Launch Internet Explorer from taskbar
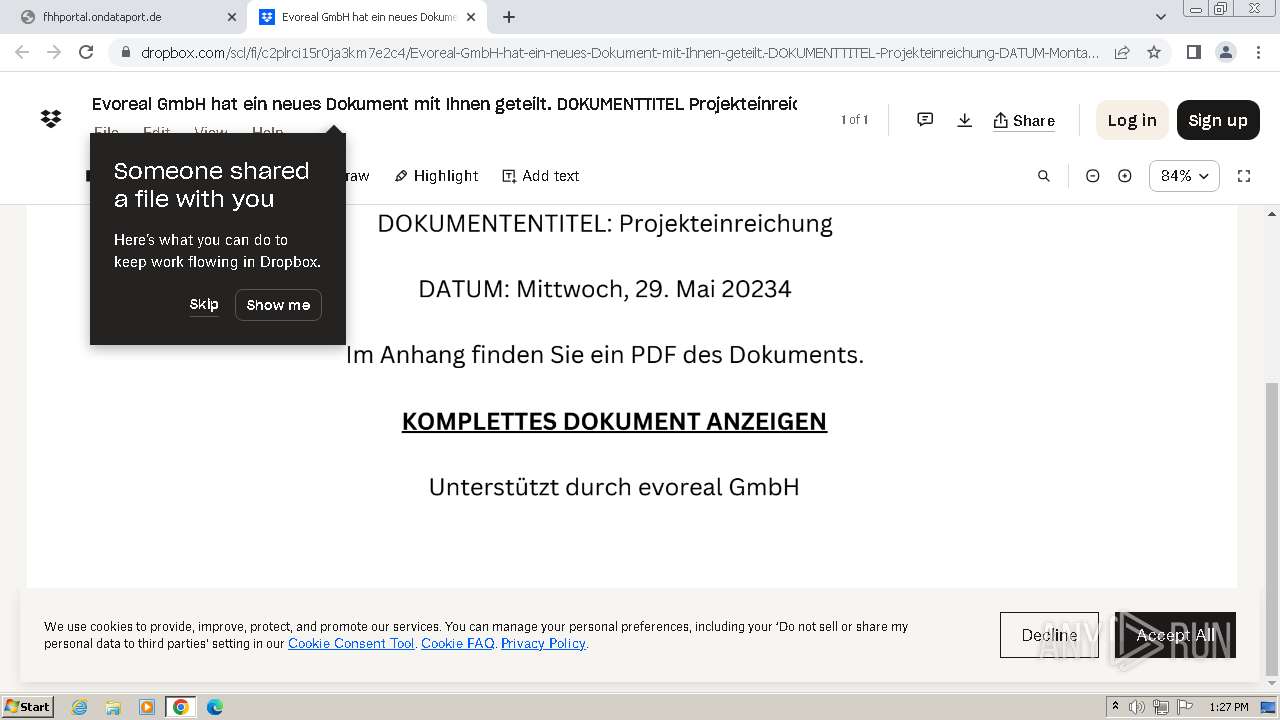The width and height of the screenshot is (1280, 720). click(x=80, y=707)
